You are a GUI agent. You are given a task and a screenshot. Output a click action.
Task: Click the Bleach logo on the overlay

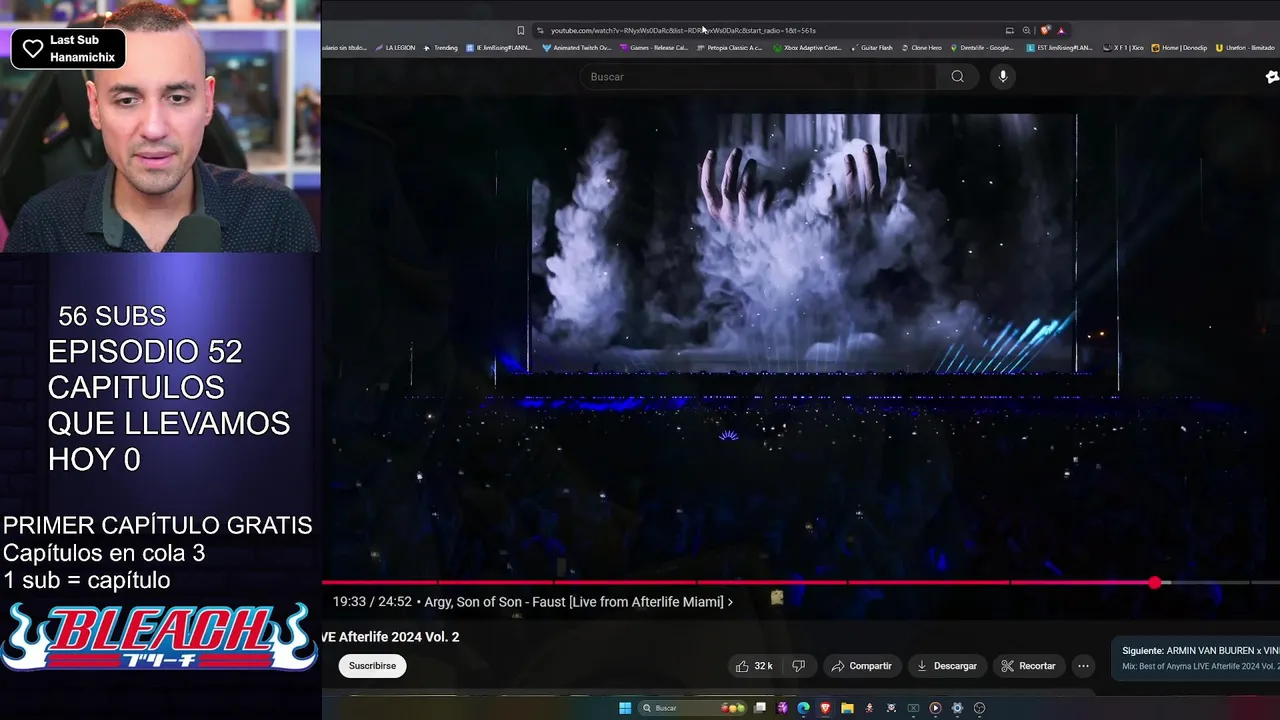click(159, 638)
